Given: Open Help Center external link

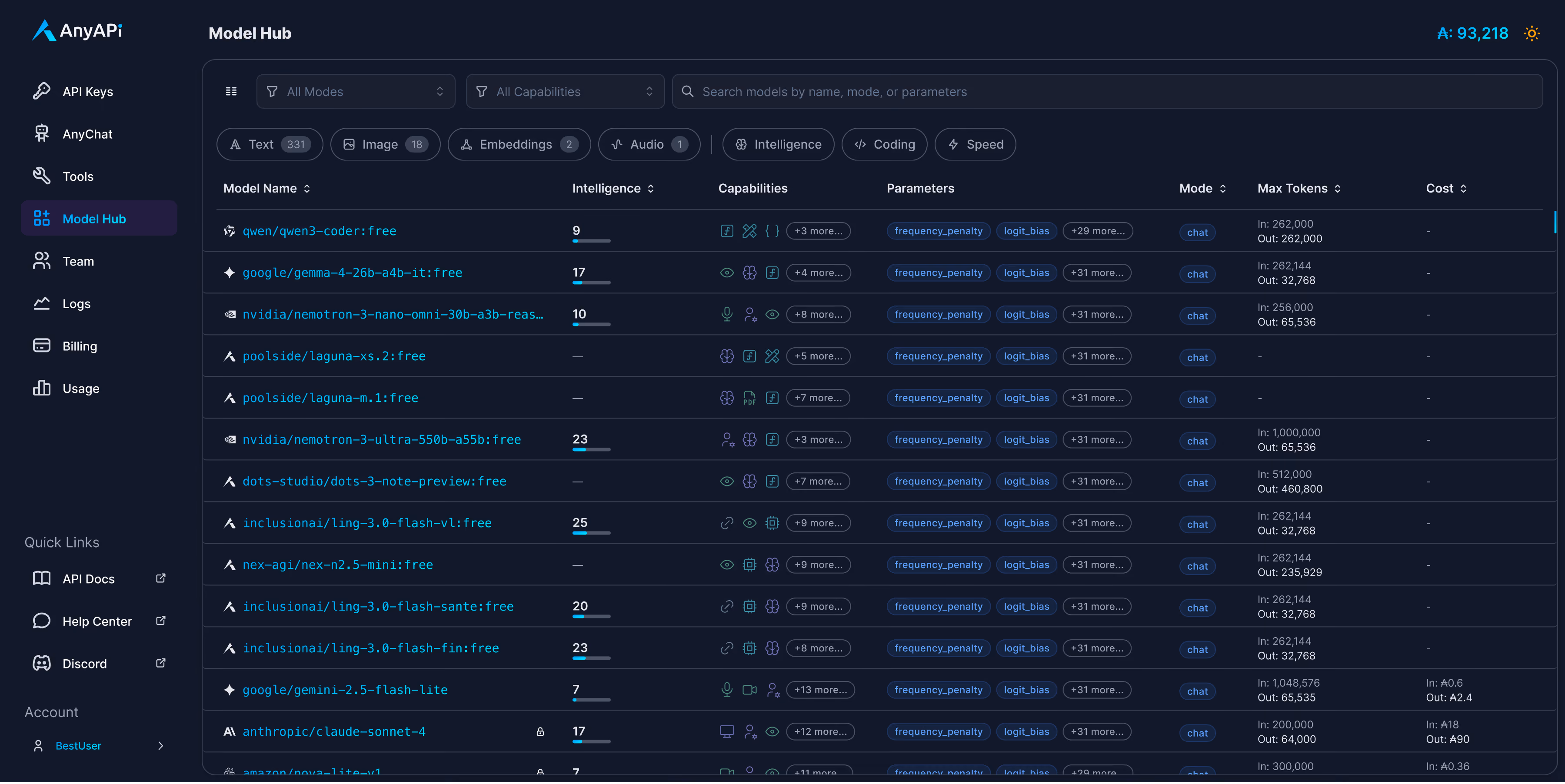Looking at the screenshot, I should 99,621.
